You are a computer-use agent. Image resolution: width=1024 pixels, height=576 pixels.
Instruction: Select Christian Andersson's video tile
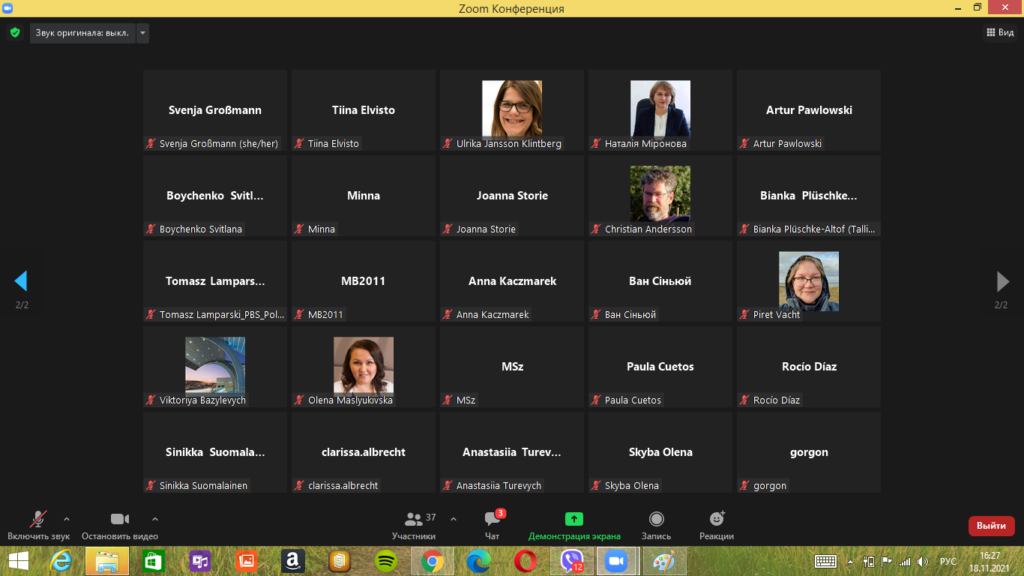click(660, 196)
